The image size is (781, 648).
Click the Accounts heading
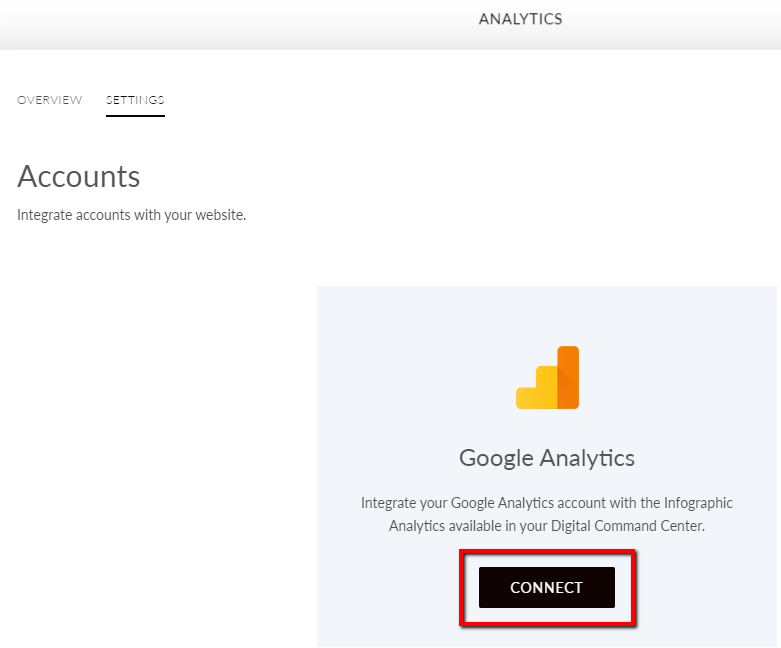(x=79, y=176)
